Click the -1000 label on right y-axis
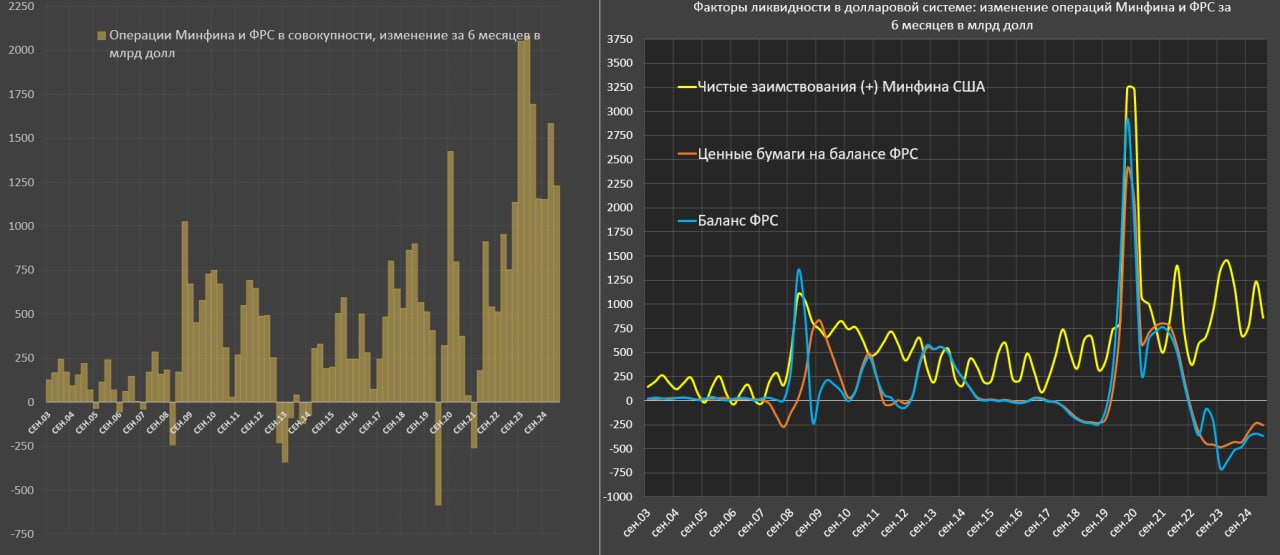 pos(617,497)
